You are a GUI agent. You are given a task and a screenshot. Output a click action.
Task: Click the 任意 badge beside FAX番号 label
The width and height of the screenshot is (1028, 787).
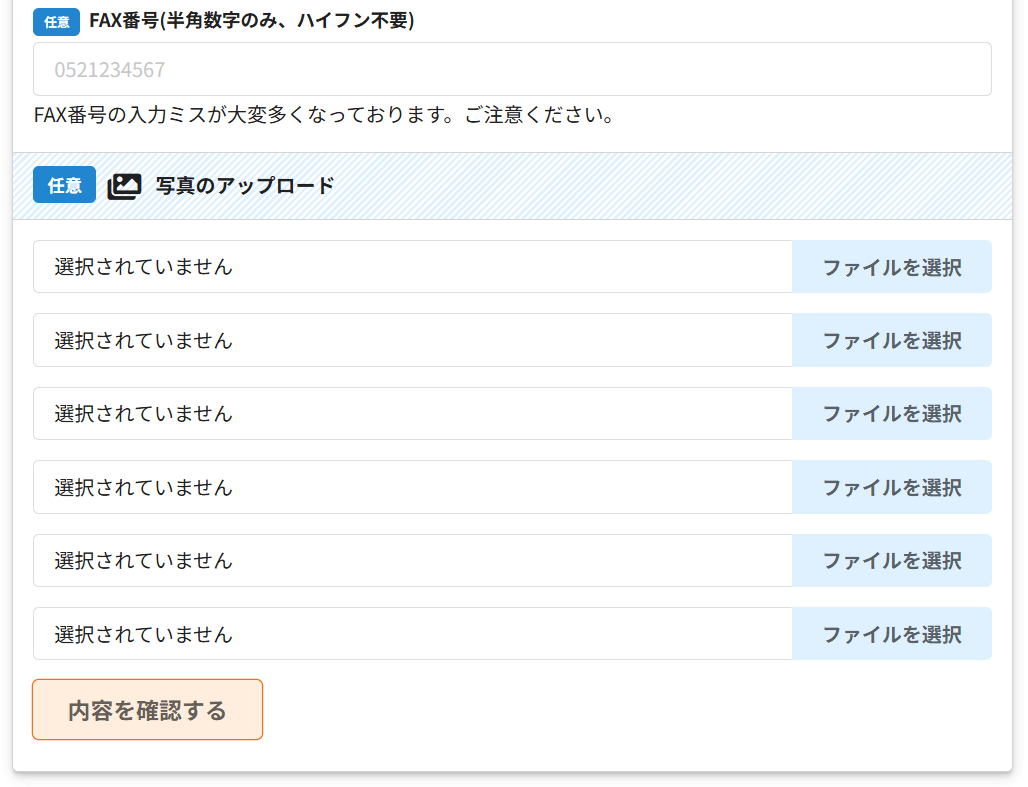(x=56, y=22)
